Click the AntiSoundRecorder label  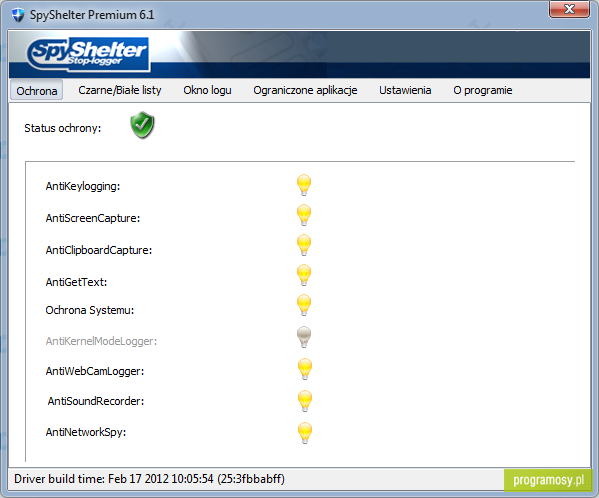[x=96, y=401]
